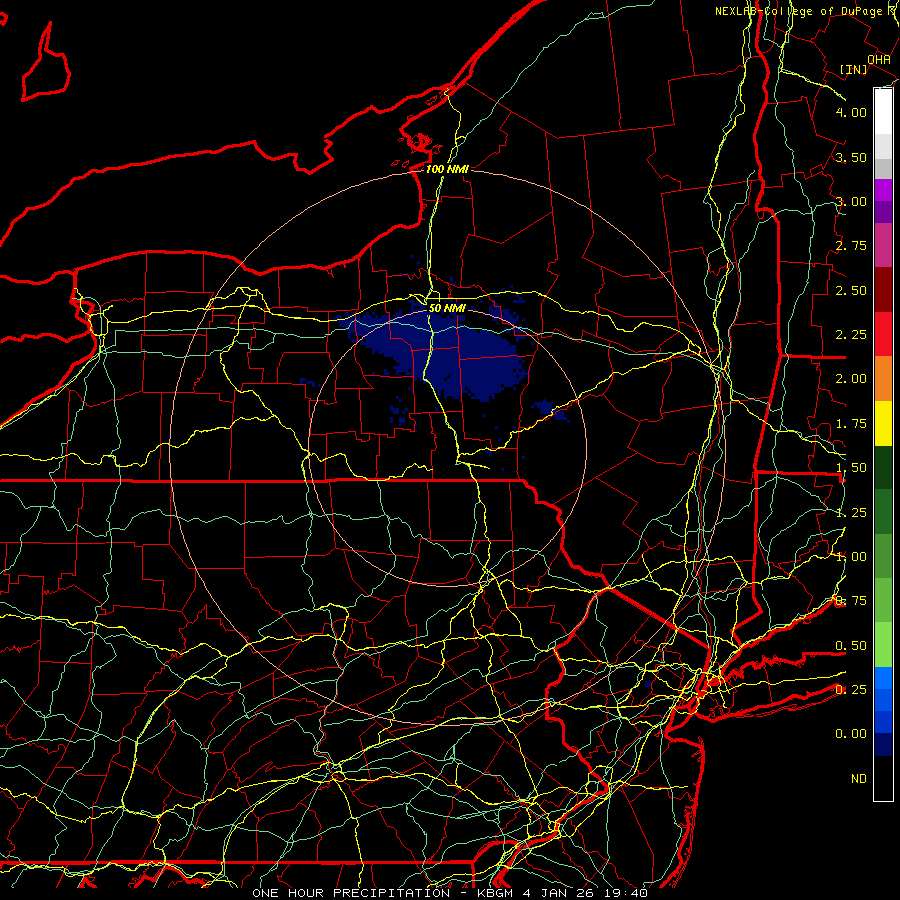Click the "3.50" legend value
Viewport: 900px width, 900px height.
(851, 157)
